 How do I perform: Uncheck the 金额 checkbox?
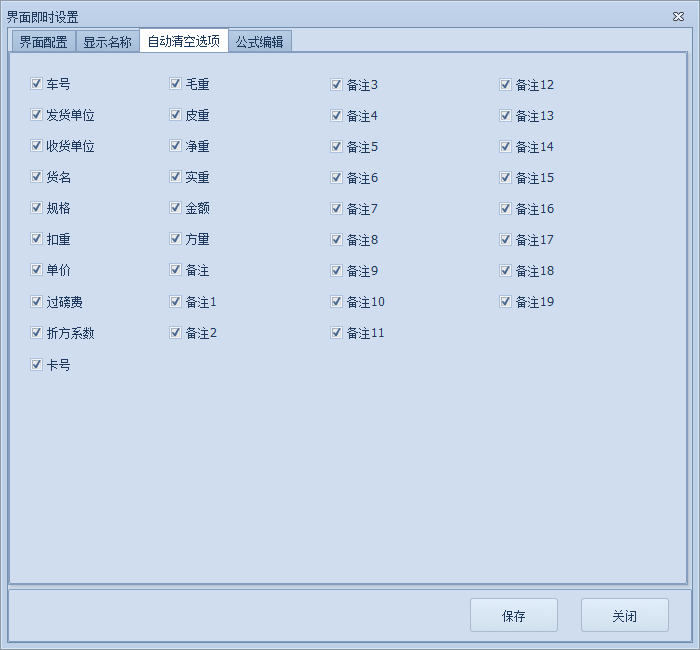[x=175, y=208]
